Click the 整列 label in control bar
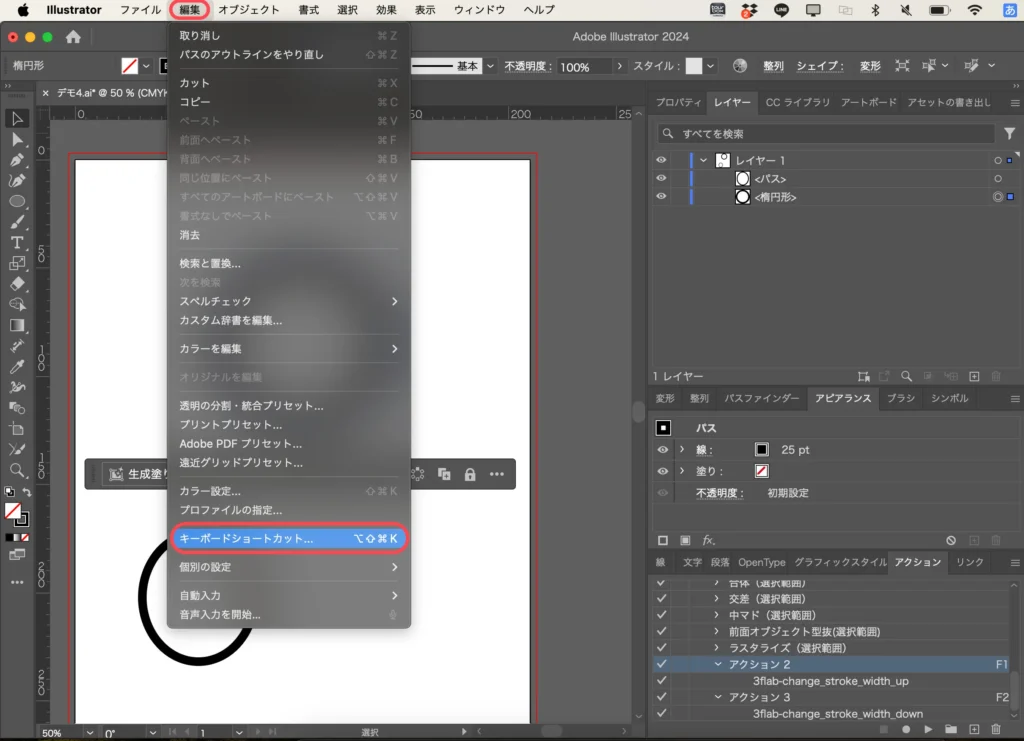 click(773, 66)
